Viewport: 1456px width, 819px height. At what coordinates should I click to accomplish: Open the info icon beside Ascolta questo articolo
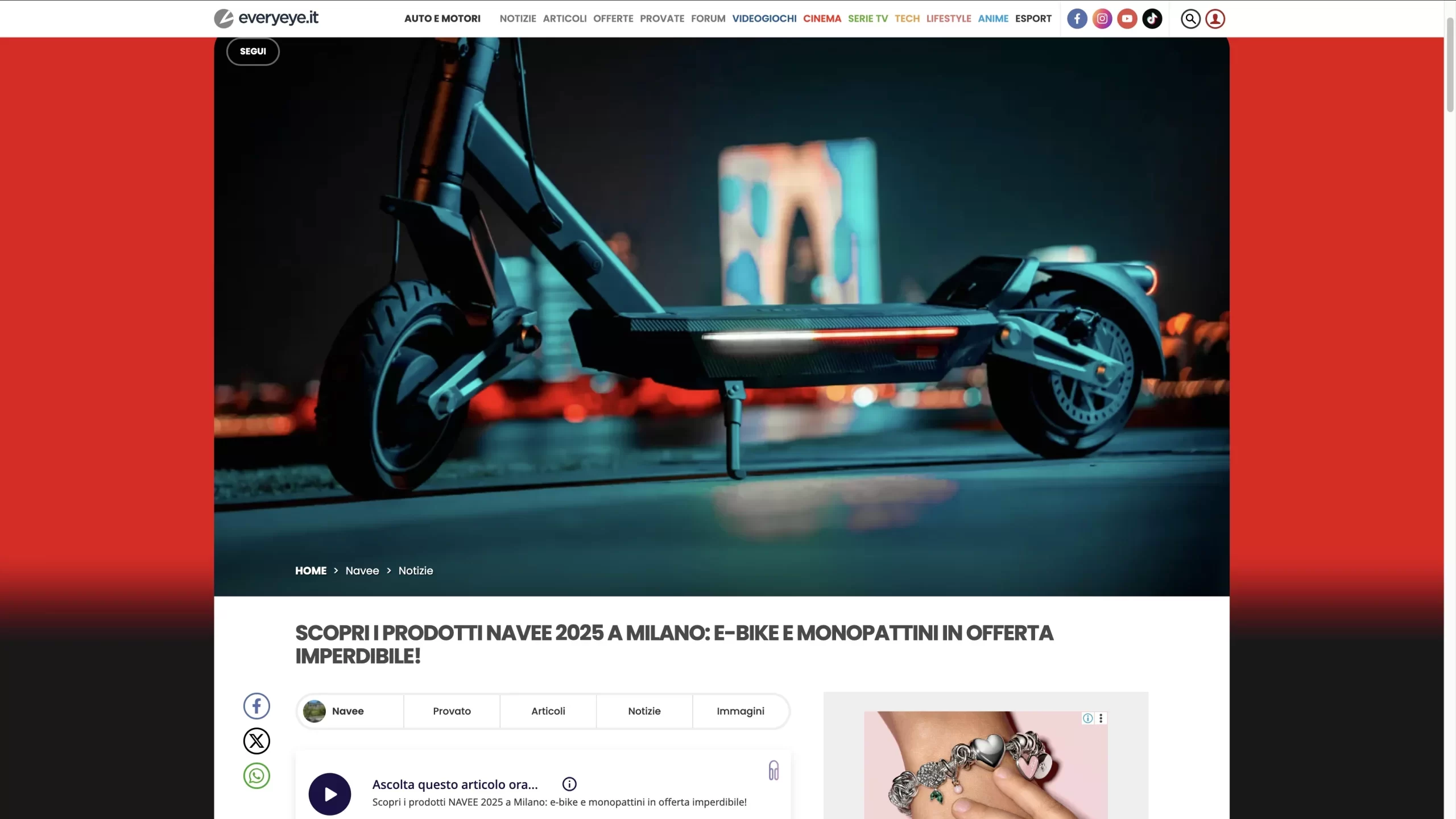[x=569, y=784]
